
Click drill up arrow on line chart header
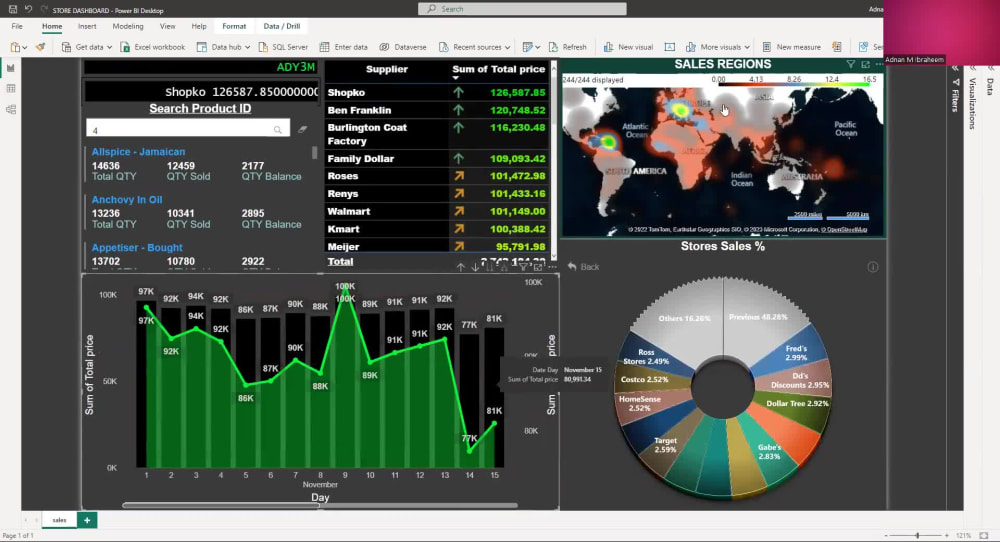pos(460,268)
